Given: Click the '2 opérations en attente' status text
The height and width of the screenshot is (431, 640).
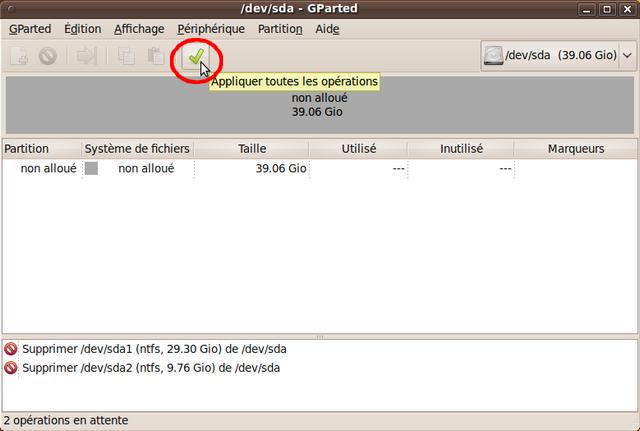Looking at the screenshot, I should pos(66,420).
